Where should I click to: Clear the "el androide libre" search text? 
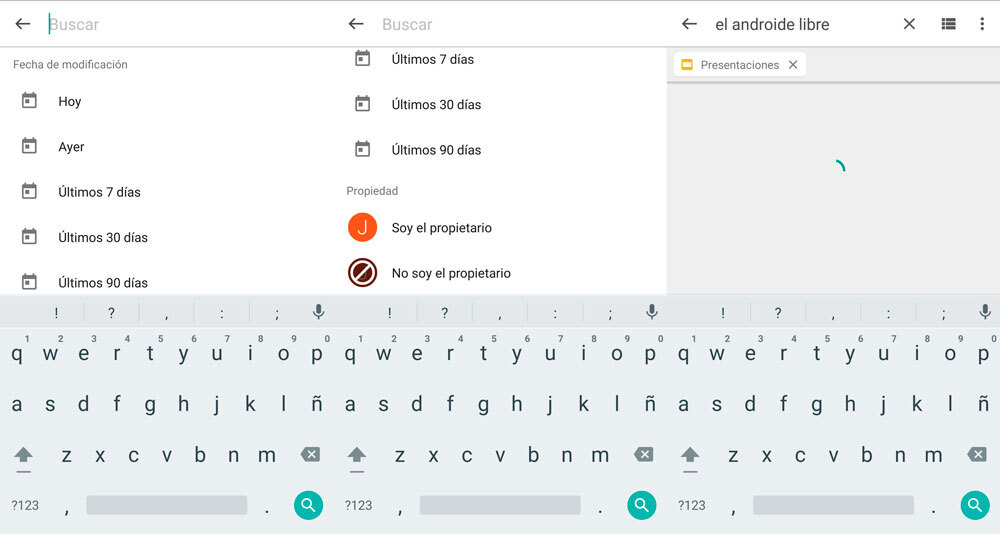[x=909, y=24]
